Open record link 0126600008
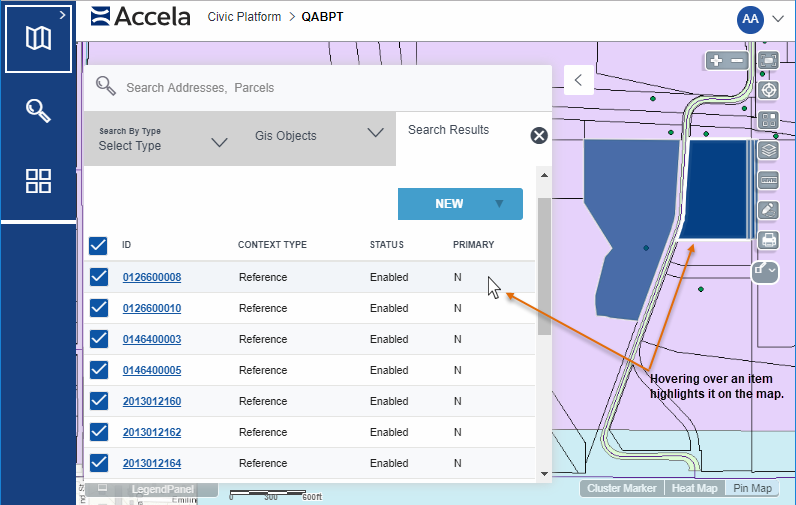The width and height of the screenshot is (796, 505). pos(152,277)
